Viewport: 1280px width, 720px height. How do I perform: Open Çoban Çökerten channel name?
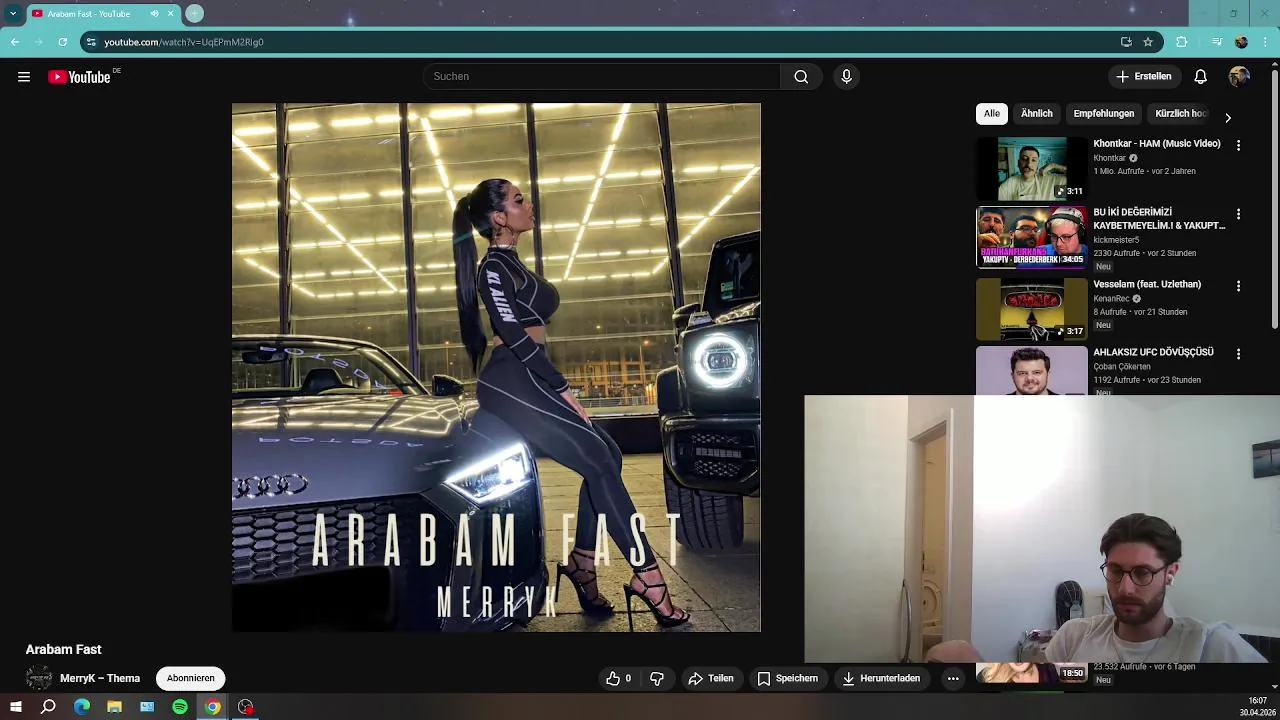pyautogui.click(x=1122, y=367)
